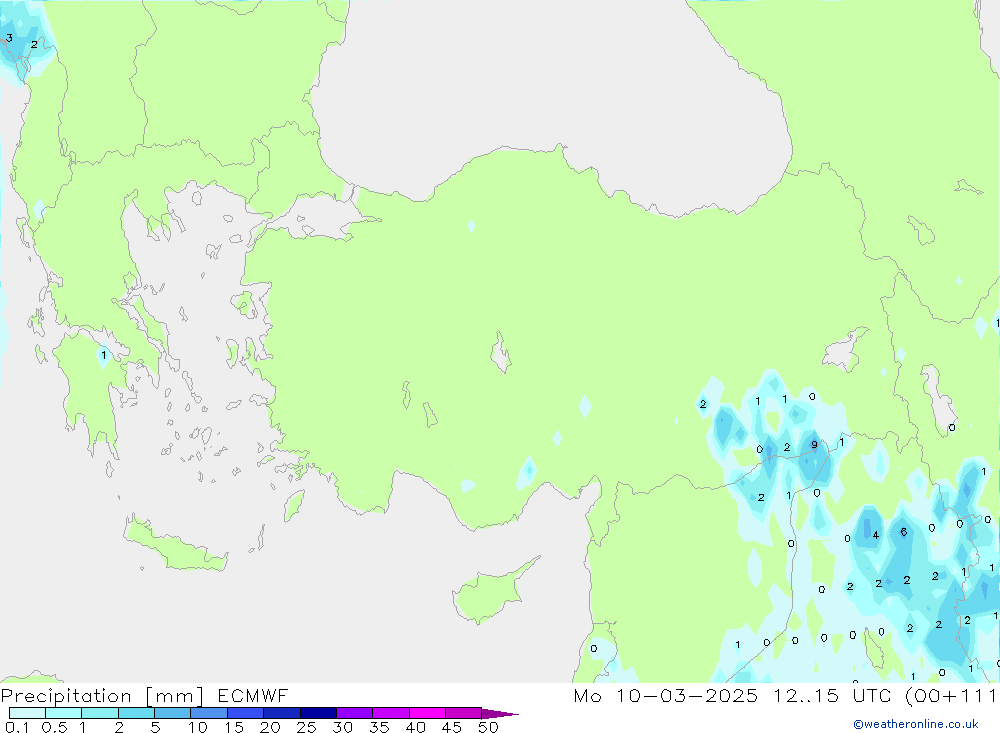Click the '4' precipitation value on map

pos(876,535)
